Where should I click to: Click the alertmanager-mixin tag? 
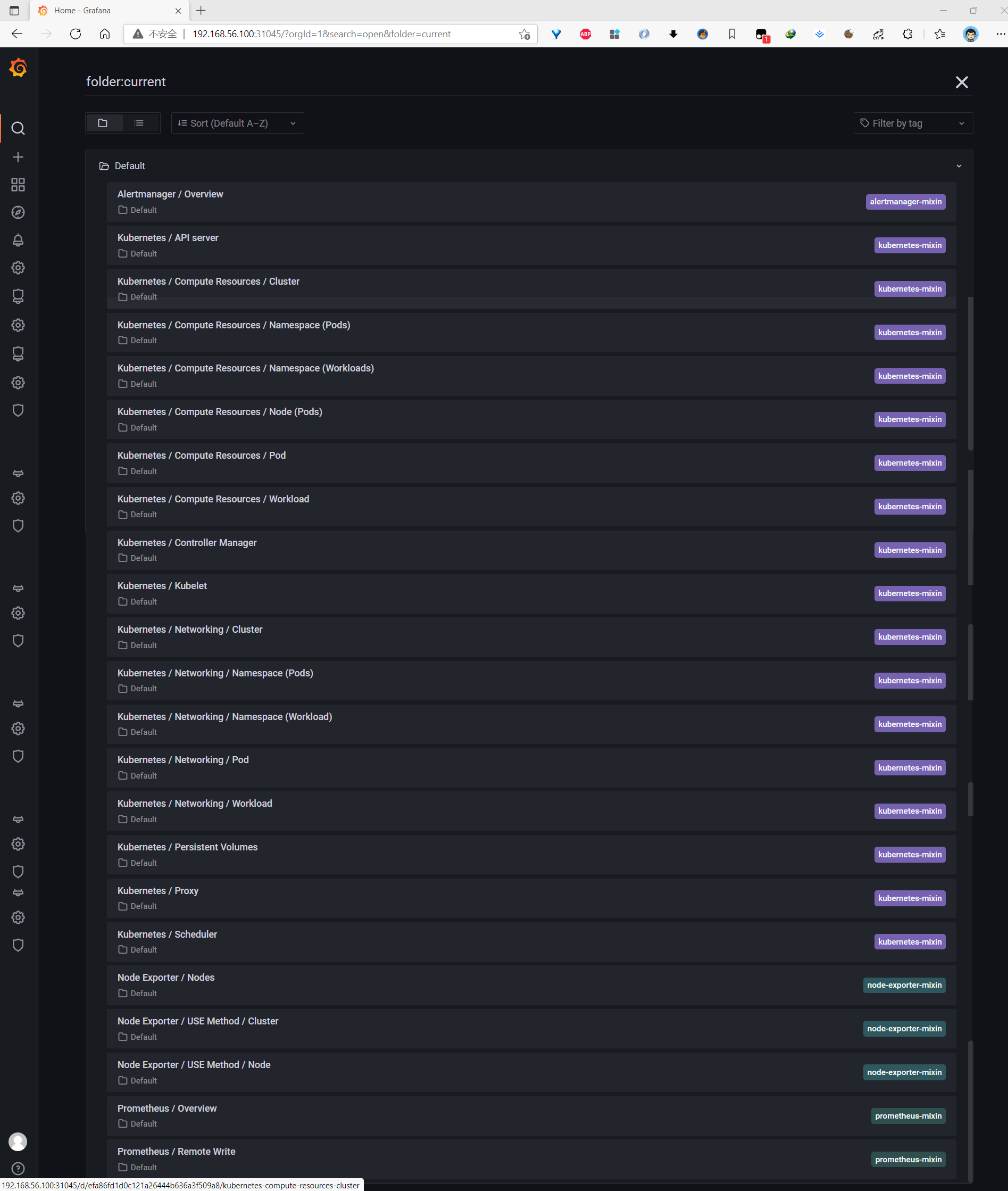[x=905, y=202]
